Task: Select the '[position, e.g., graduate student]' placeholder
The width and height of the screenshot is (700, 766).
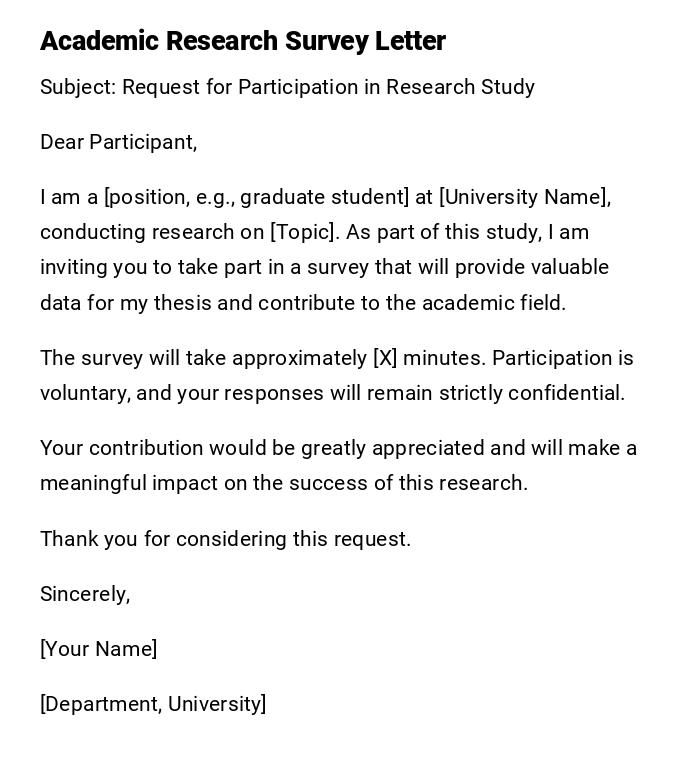Action: pyautogui.click(x=257, y=197)
